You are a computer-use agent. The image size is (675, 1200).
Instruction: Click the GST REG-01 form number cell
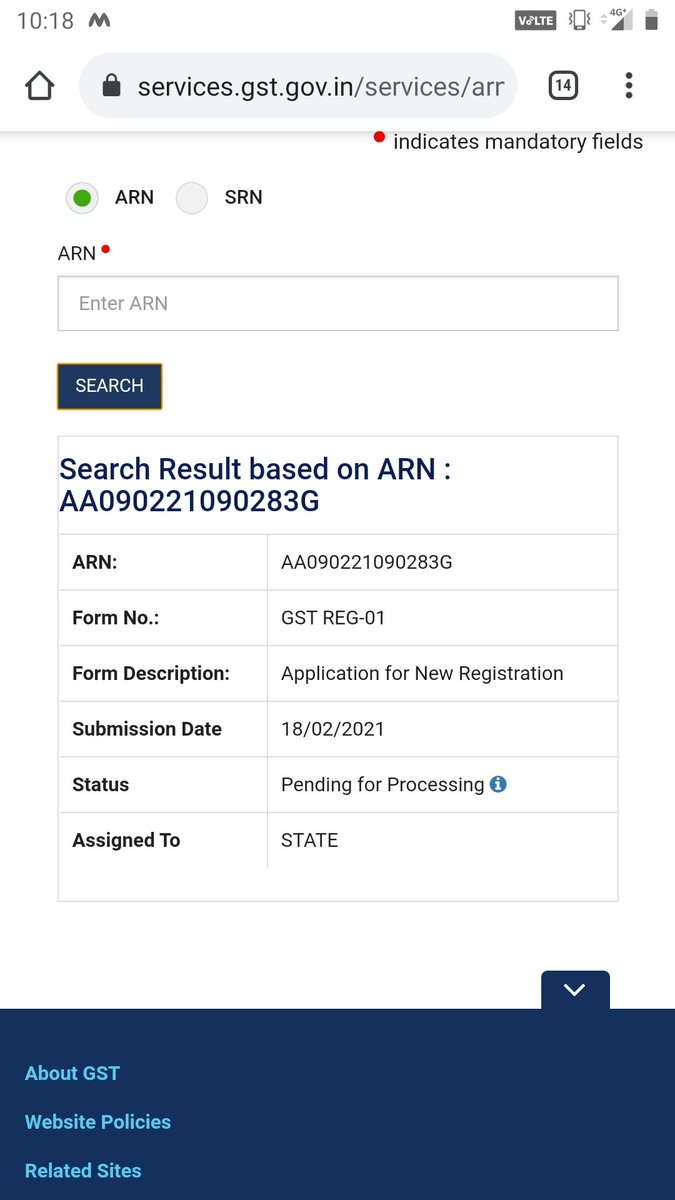(333, 618)
